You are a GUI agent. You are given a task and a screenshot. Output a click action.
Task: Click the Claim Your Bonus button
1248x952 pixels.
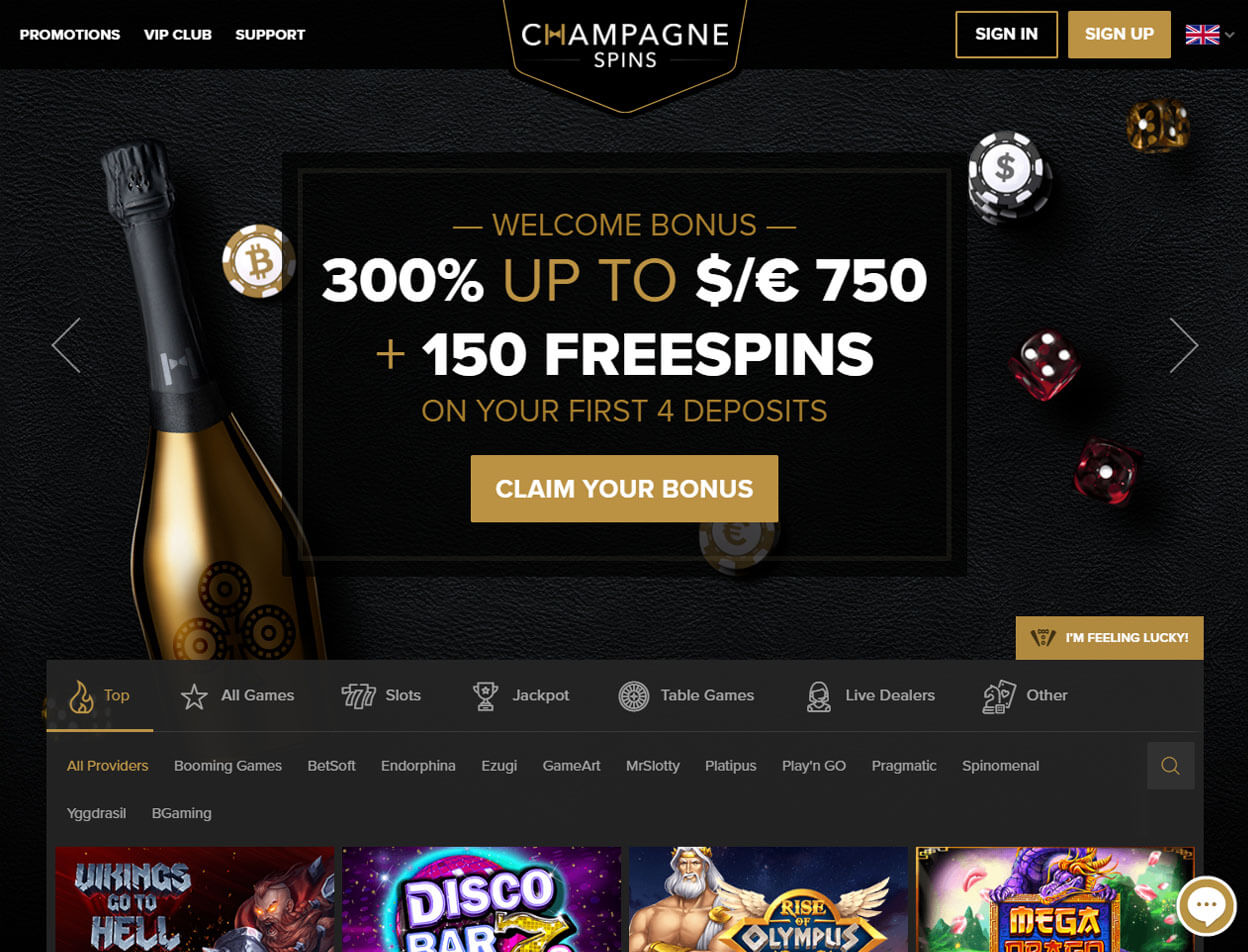624,489
